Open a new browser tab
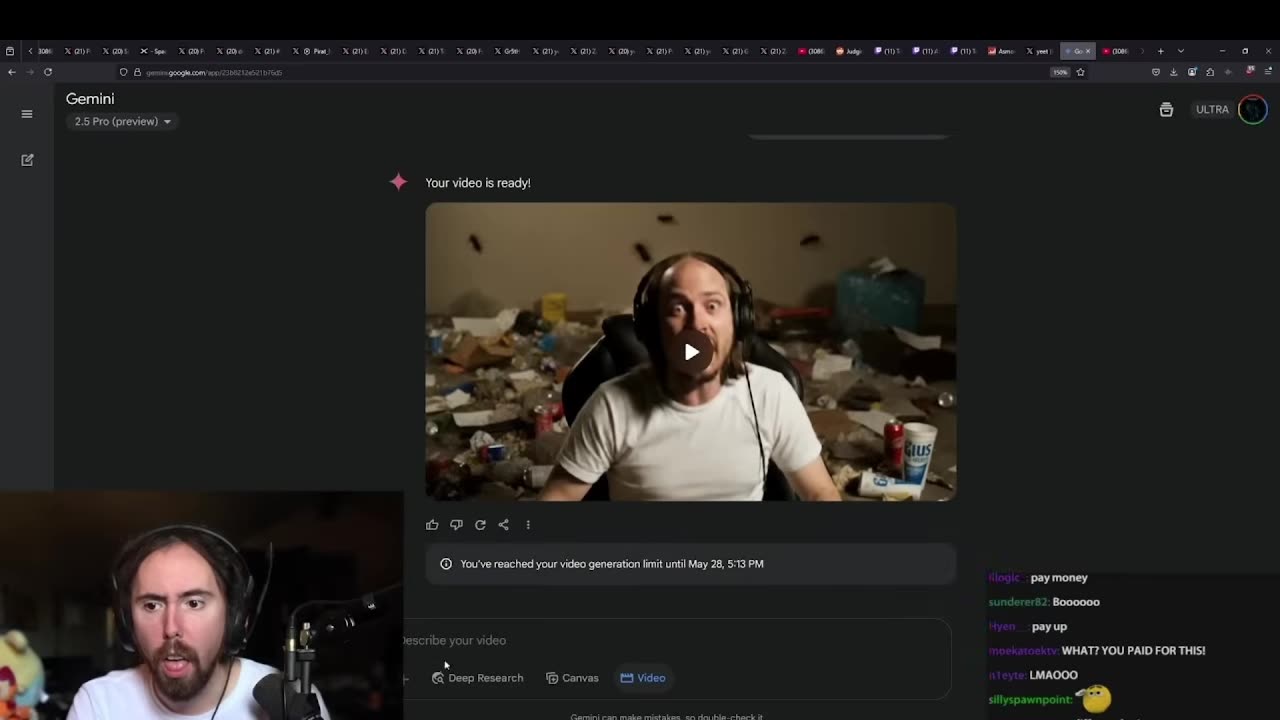 (x=1160, y=51)
